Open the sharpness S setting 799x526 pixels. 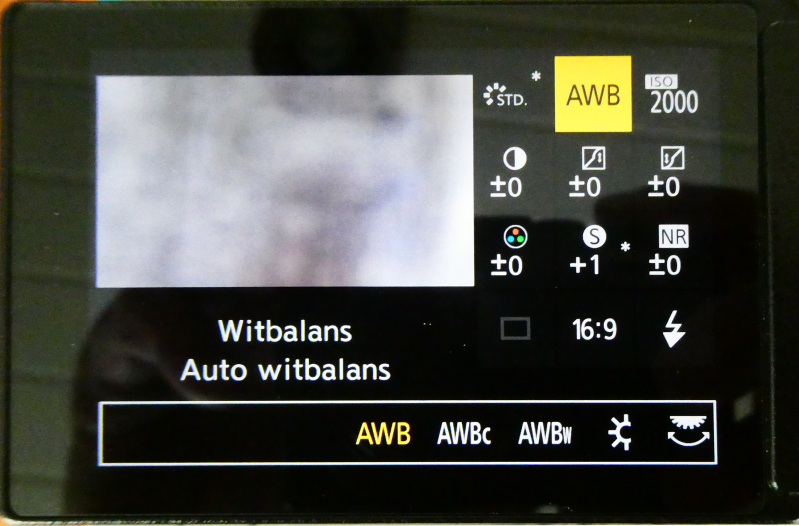pos(594,236)
